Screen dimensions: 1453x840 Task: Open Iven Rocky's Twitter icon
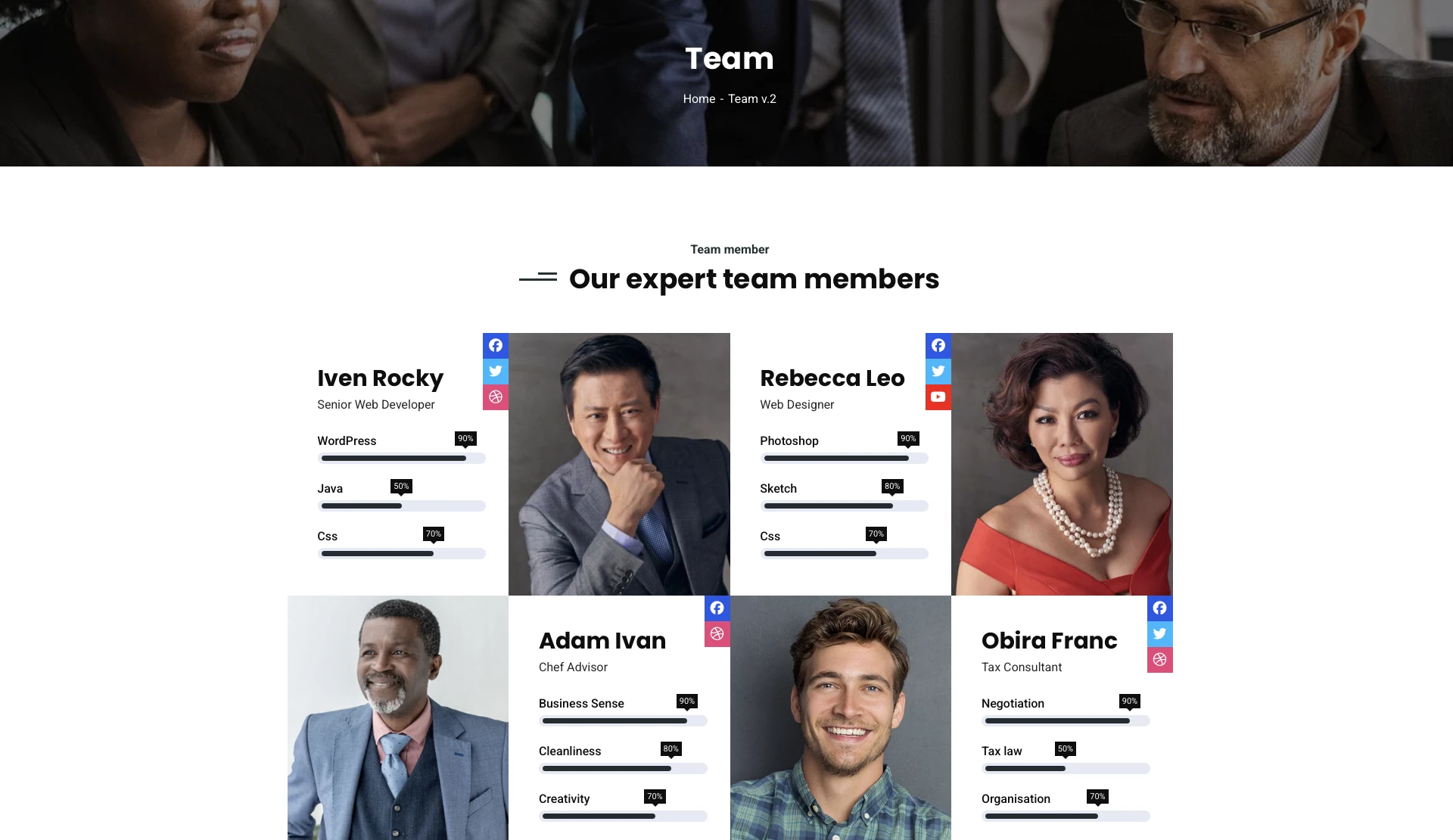(x=496, y=372)
